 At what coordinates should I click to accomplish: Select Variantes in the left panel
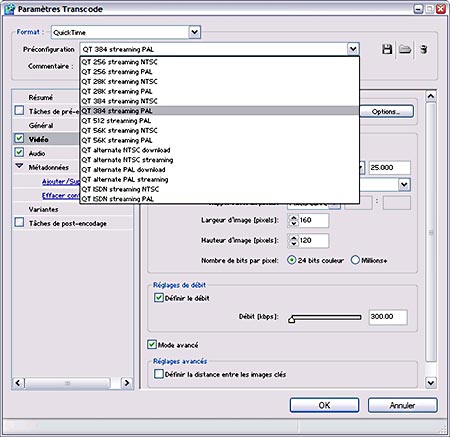(43, 209)
